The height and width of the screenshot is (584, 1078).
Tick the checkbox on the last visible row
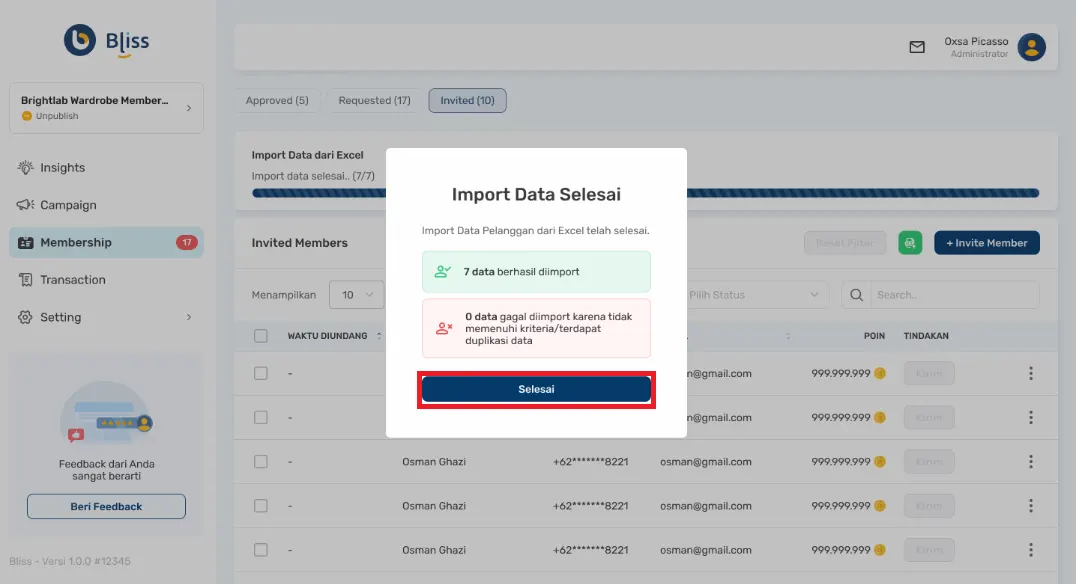[260, 549]
